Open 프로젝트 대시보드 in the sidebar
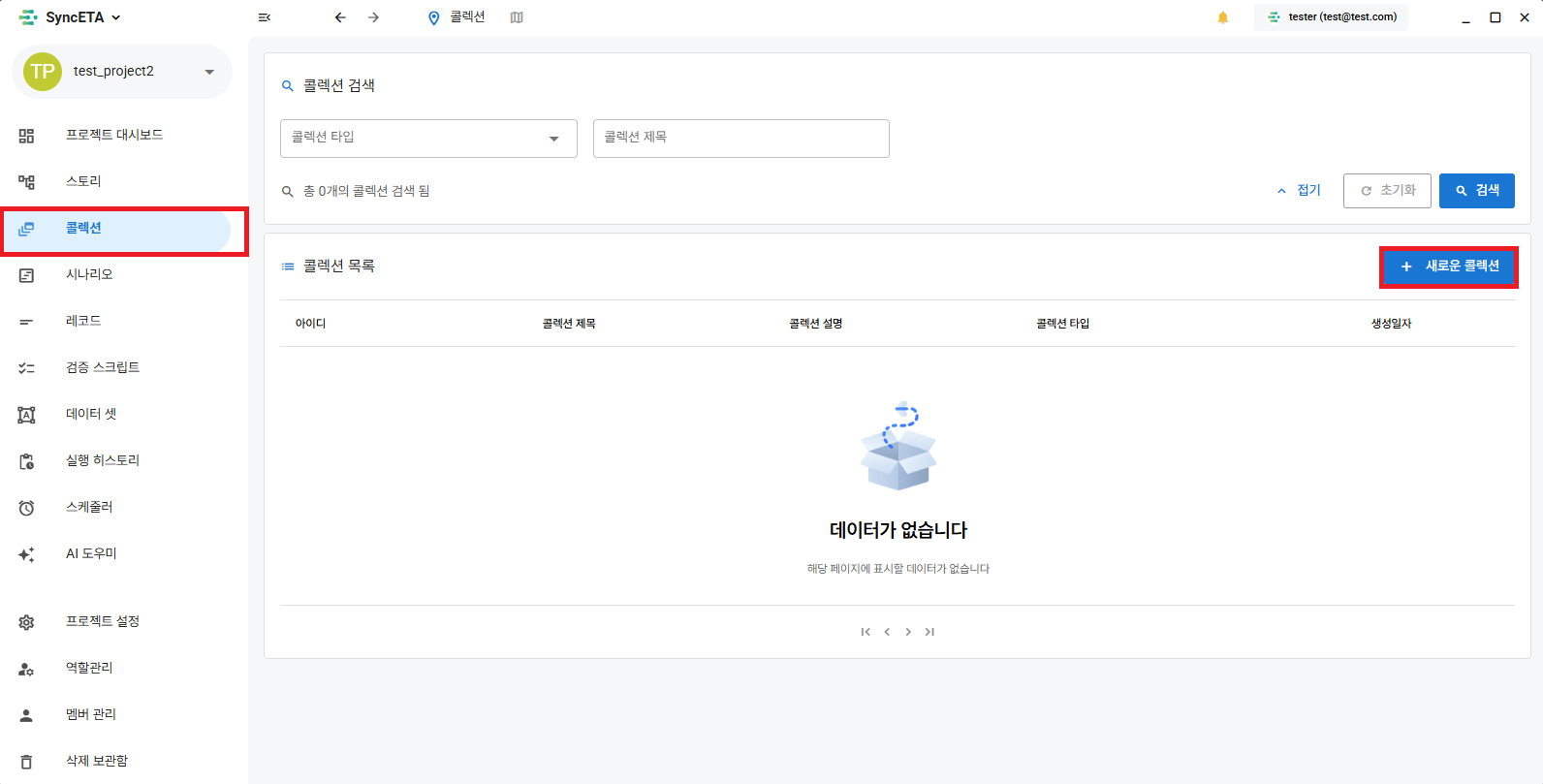This screenshot has width=1543, height=784. (x=113, y=136)
